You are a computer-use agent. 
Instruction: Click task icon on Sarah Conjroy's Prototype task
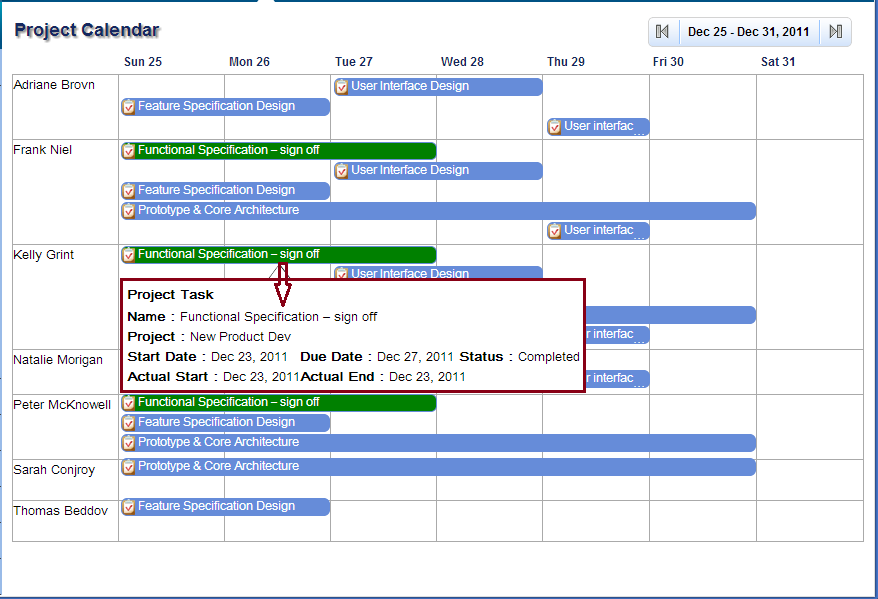pyautogui.click(x=129, y=467)
